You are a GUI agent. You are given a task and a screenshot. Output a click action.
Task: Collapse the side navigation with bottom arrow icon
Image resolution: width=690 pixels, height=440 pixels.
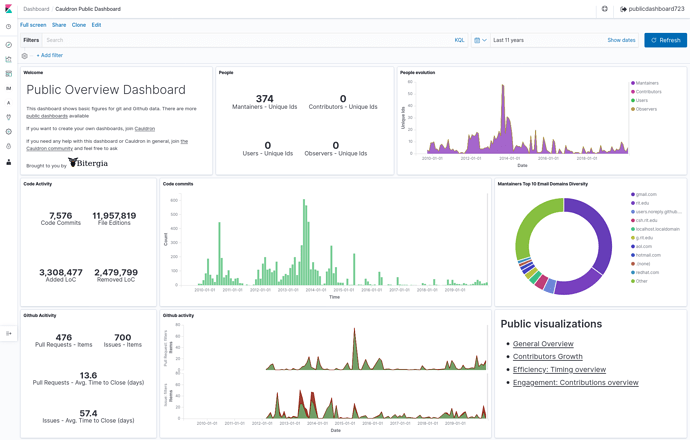pos(8,334)
